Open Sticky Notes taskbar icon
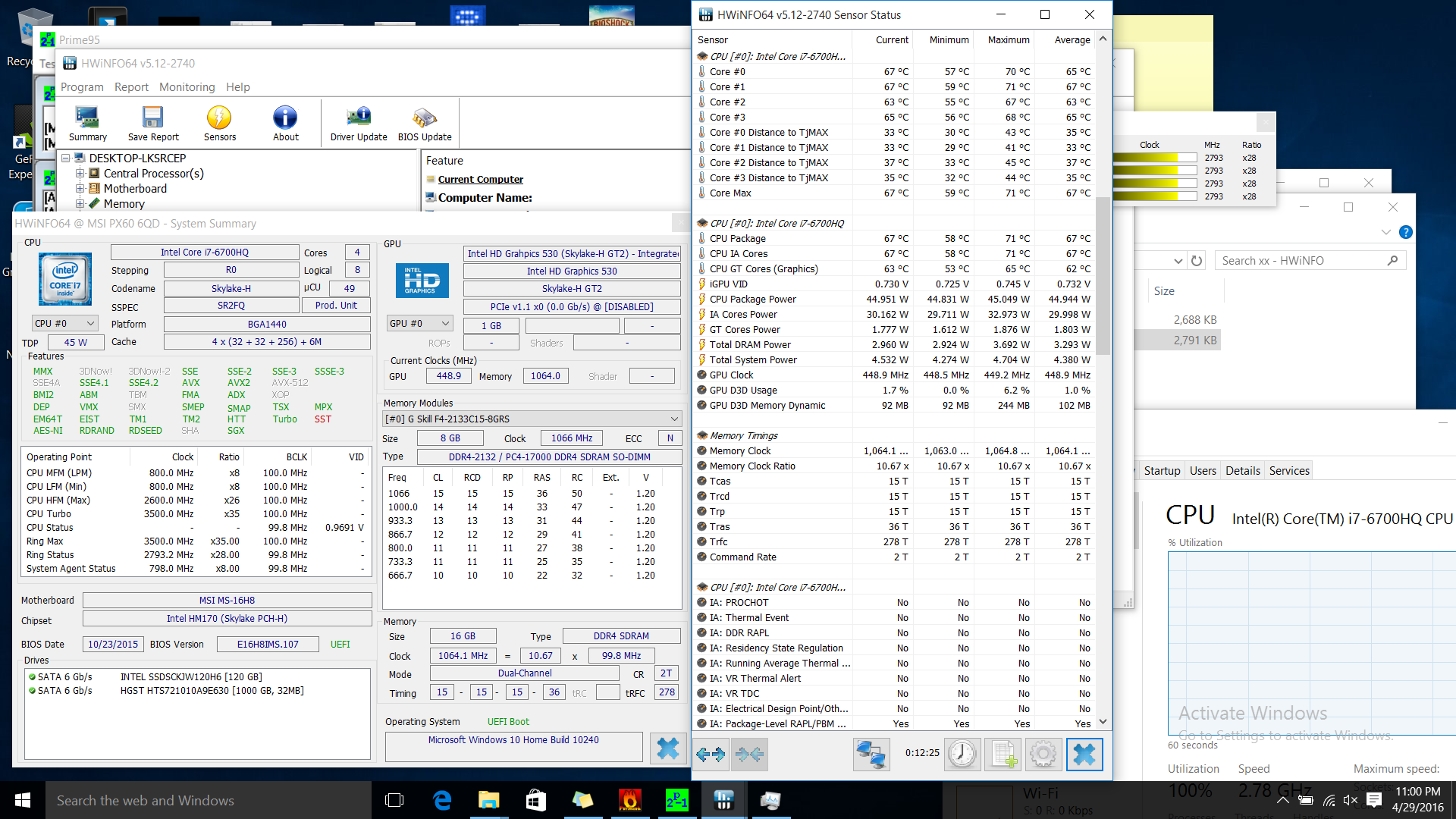 tap(582, 800)
